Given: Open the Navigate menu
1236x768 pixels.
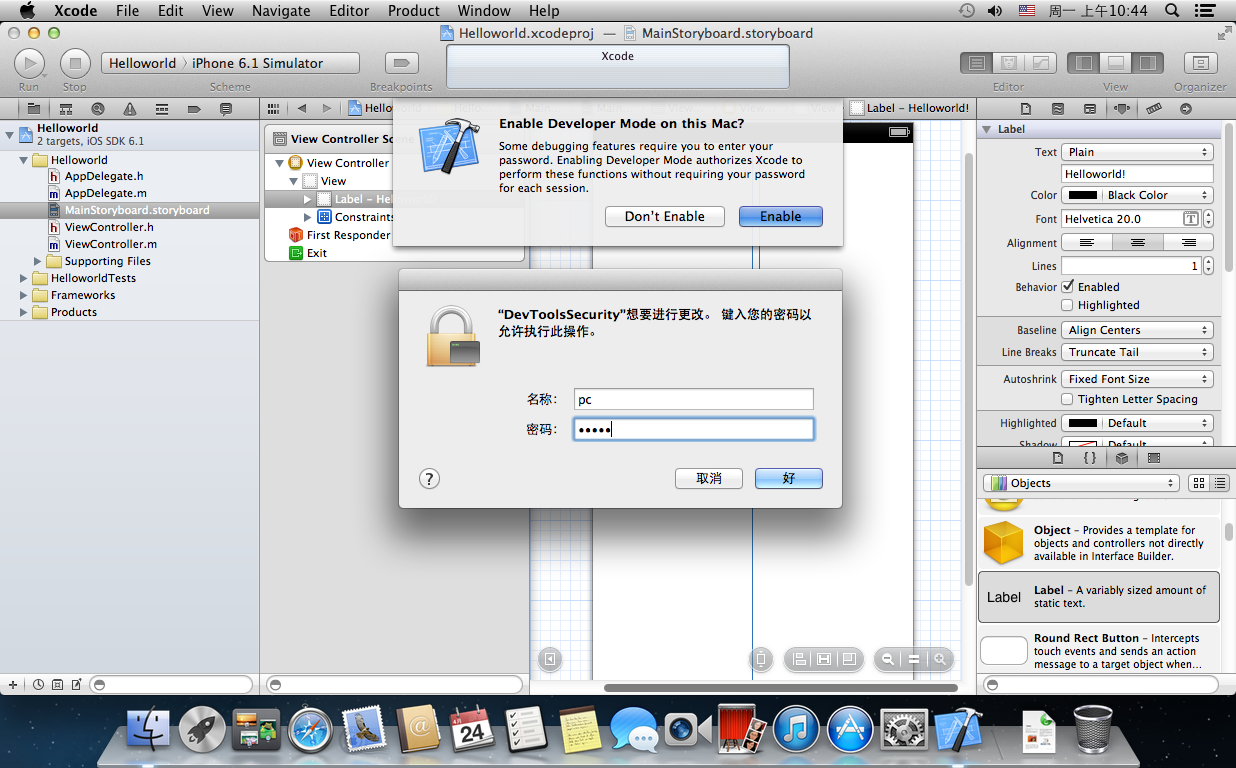Looking at the screenshot, I should 281,11.
